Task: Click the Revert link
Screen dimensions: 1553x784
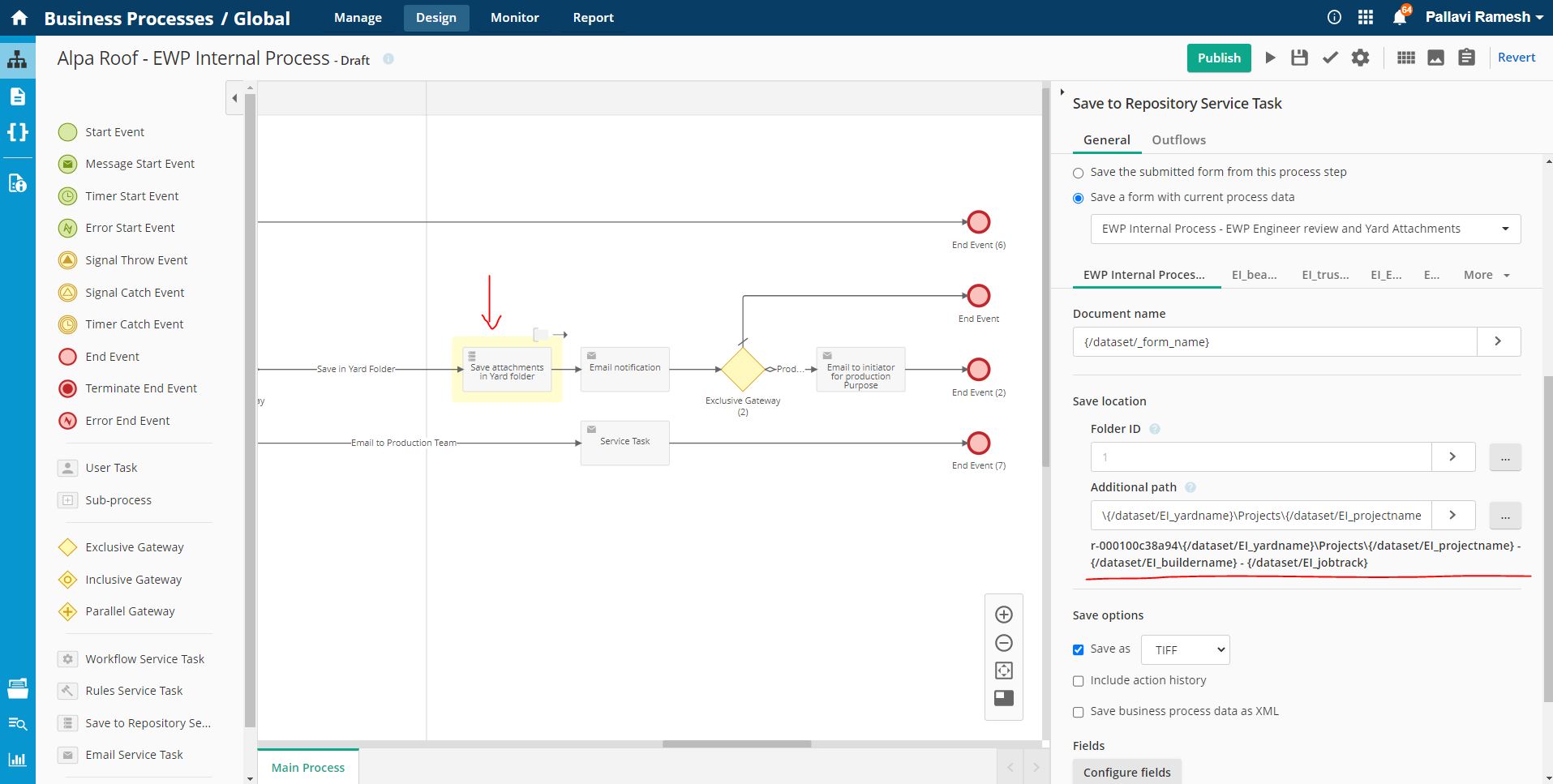Action: click(1516, 58)
